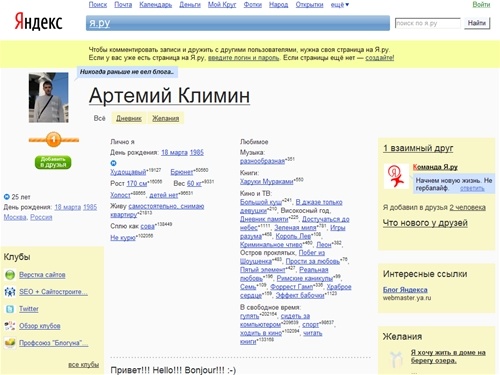500x375 pixels.
Task: Open Фотки in the top menu
Action: coord(253,5)
